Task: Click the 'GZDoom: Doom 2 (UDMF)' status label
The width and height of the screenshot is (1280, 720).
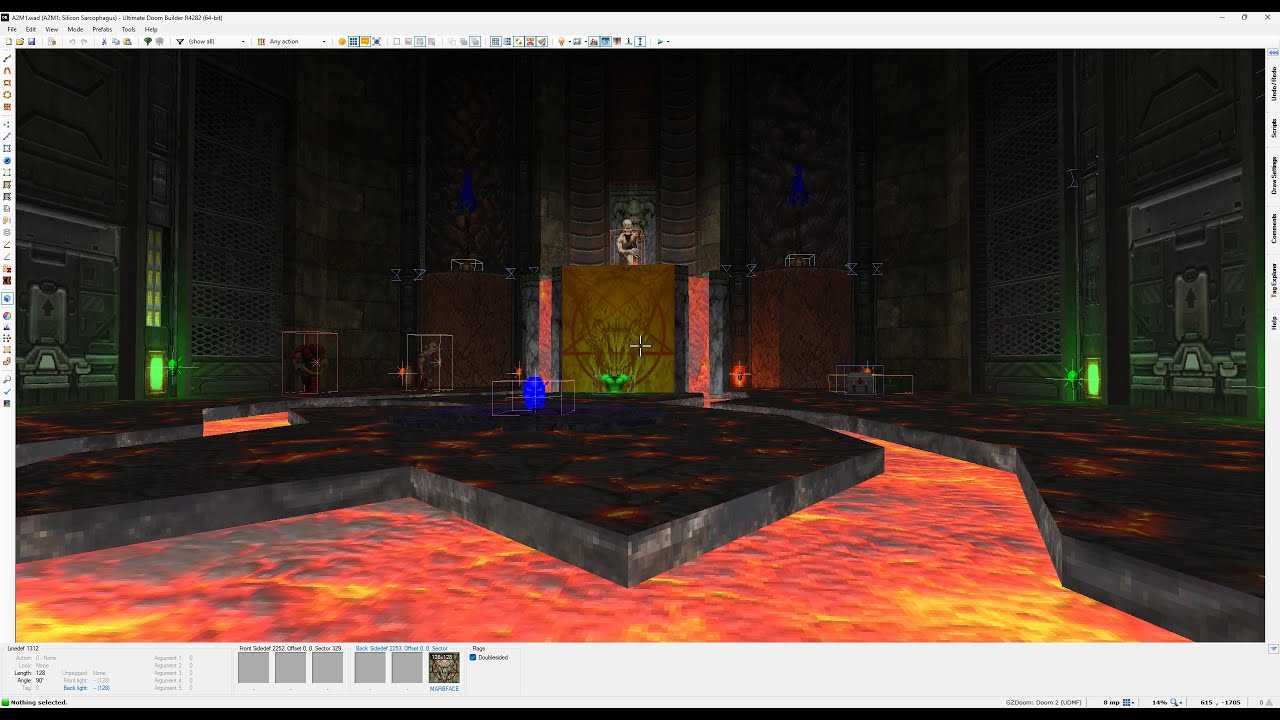Action: [x=1042, y=702]
